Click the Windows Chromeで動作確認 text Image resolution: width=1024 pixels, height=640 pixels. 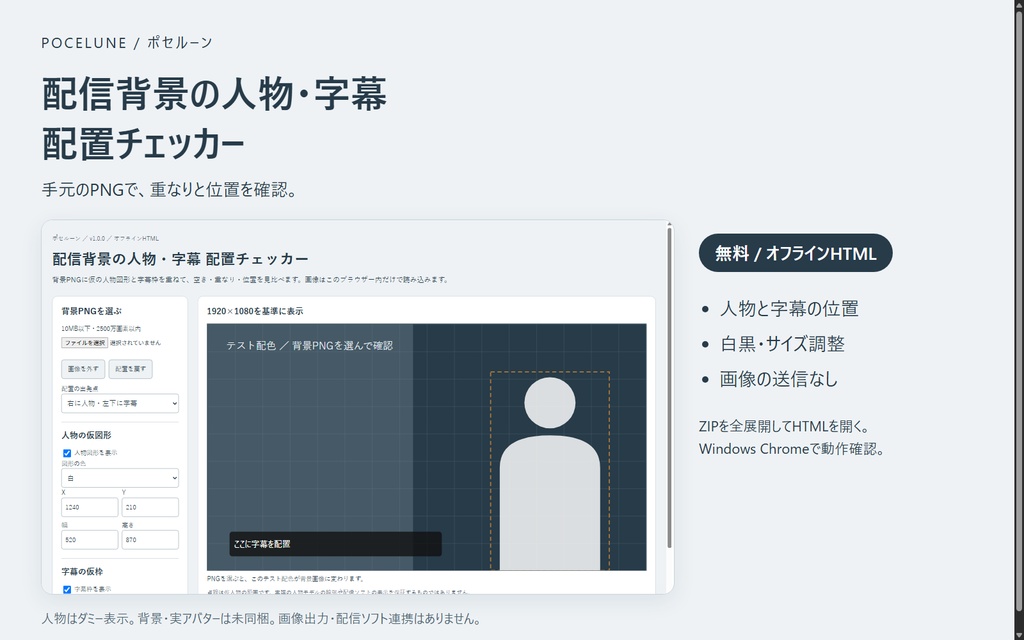click(x=792, y=449)
